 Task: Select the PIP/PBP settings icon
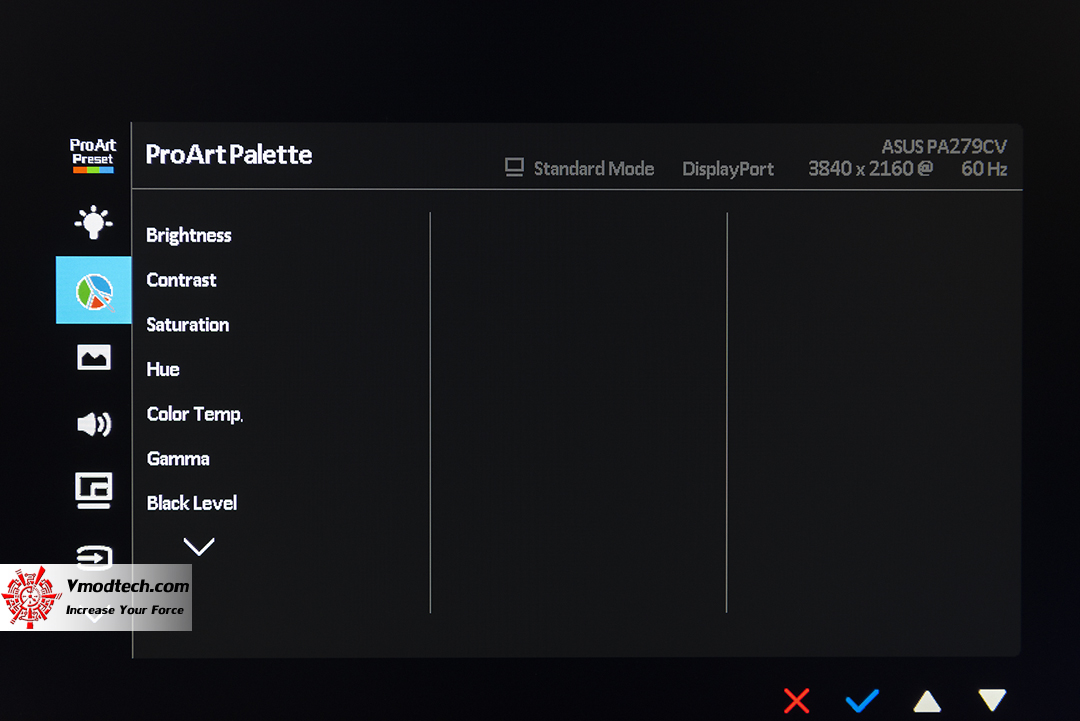click(x=93, y=490)
